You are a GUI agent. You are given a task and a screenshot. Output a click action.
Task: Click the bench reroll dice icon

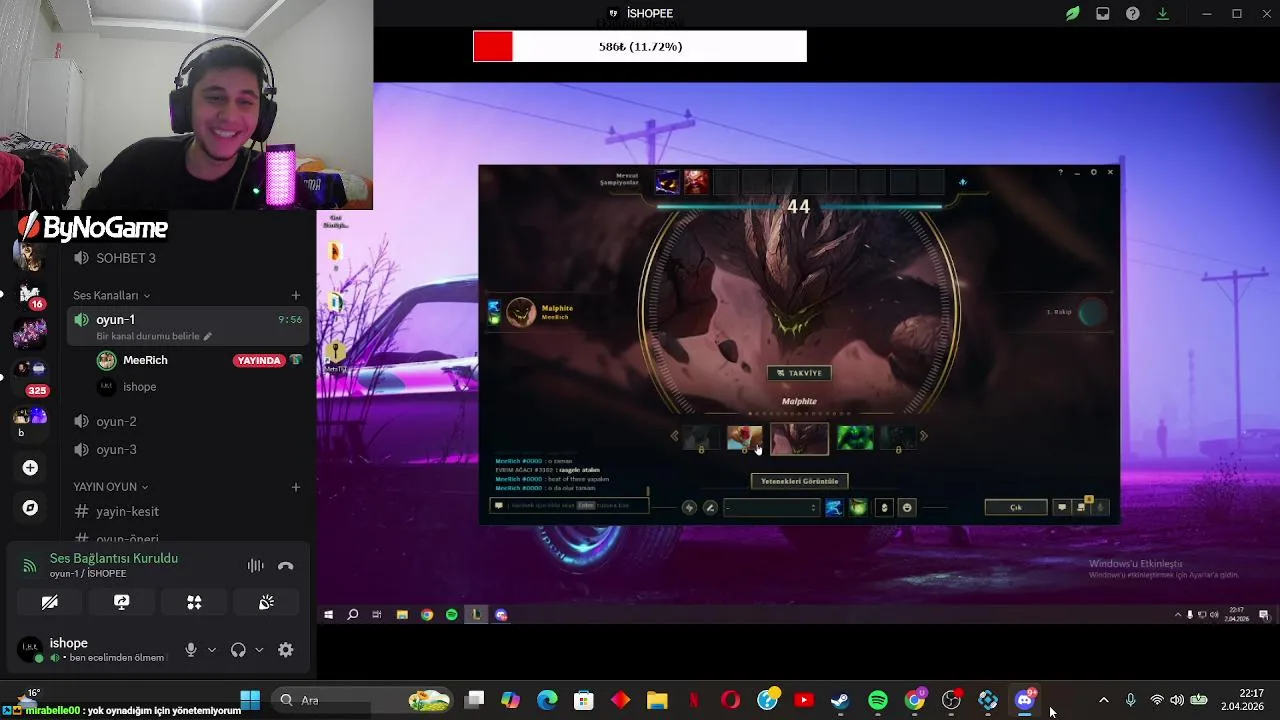(963, 182)
